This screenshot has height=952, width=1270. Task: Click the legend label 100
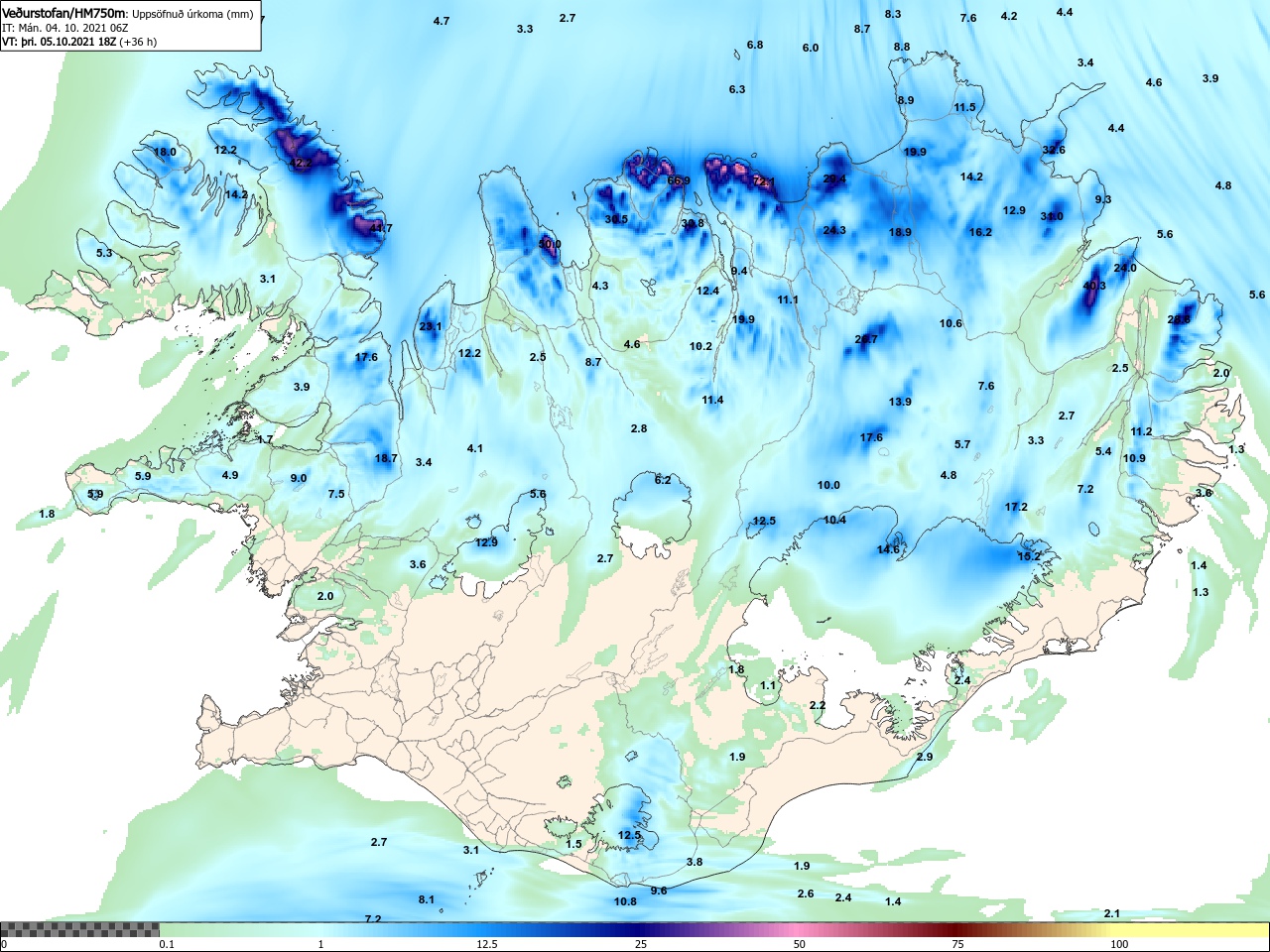(1119, 944)
